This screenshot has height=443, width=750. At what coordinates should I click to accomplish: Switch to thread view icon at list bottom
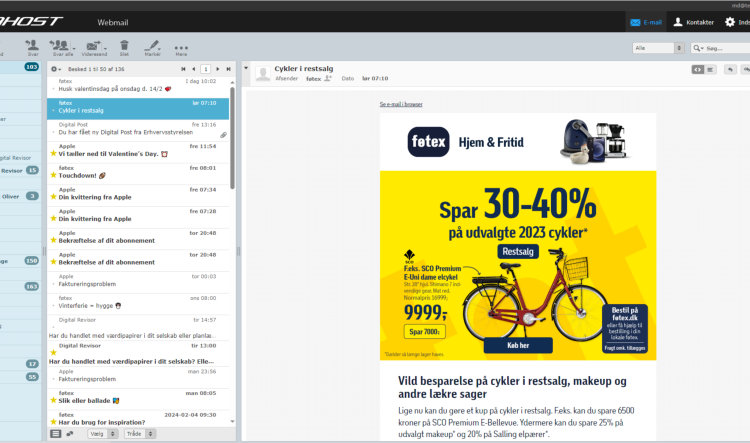click(70, 434)
